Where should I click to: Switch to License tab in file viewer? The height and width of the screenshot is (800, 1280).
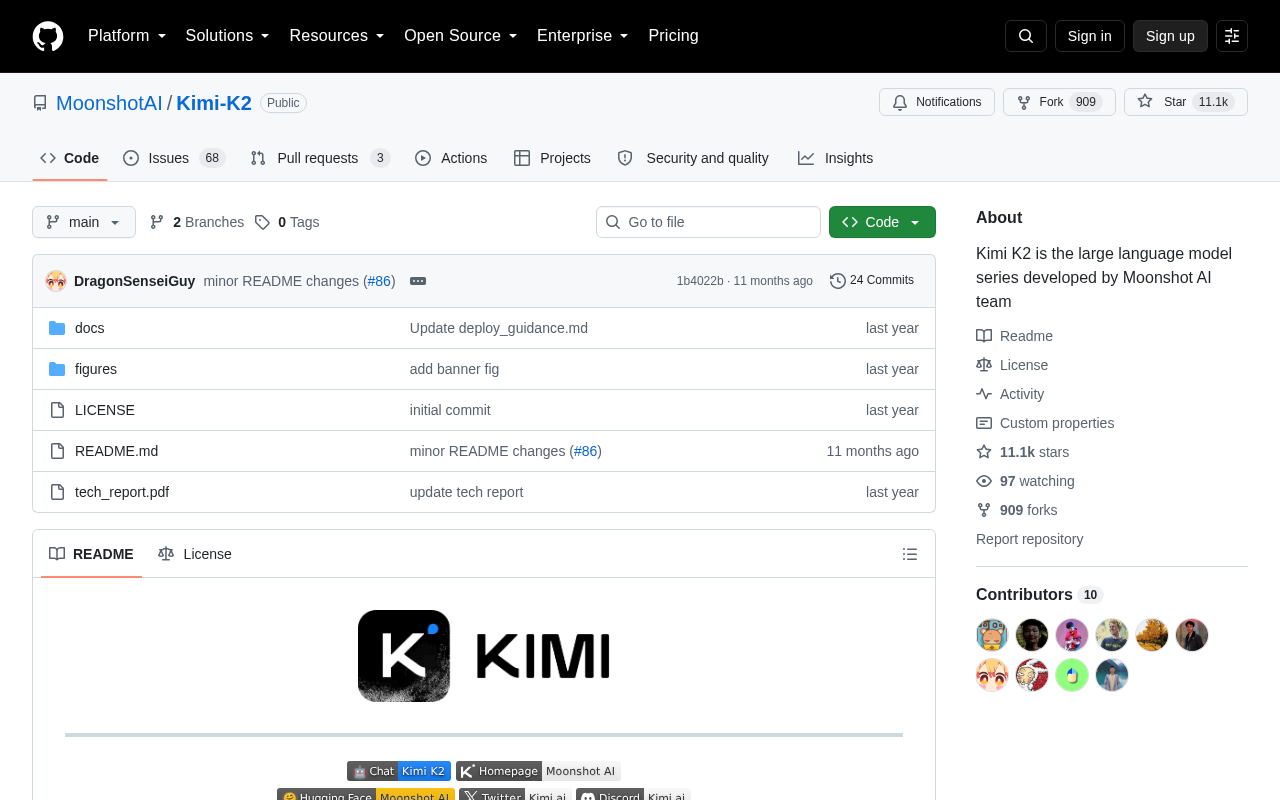(195, 554)
